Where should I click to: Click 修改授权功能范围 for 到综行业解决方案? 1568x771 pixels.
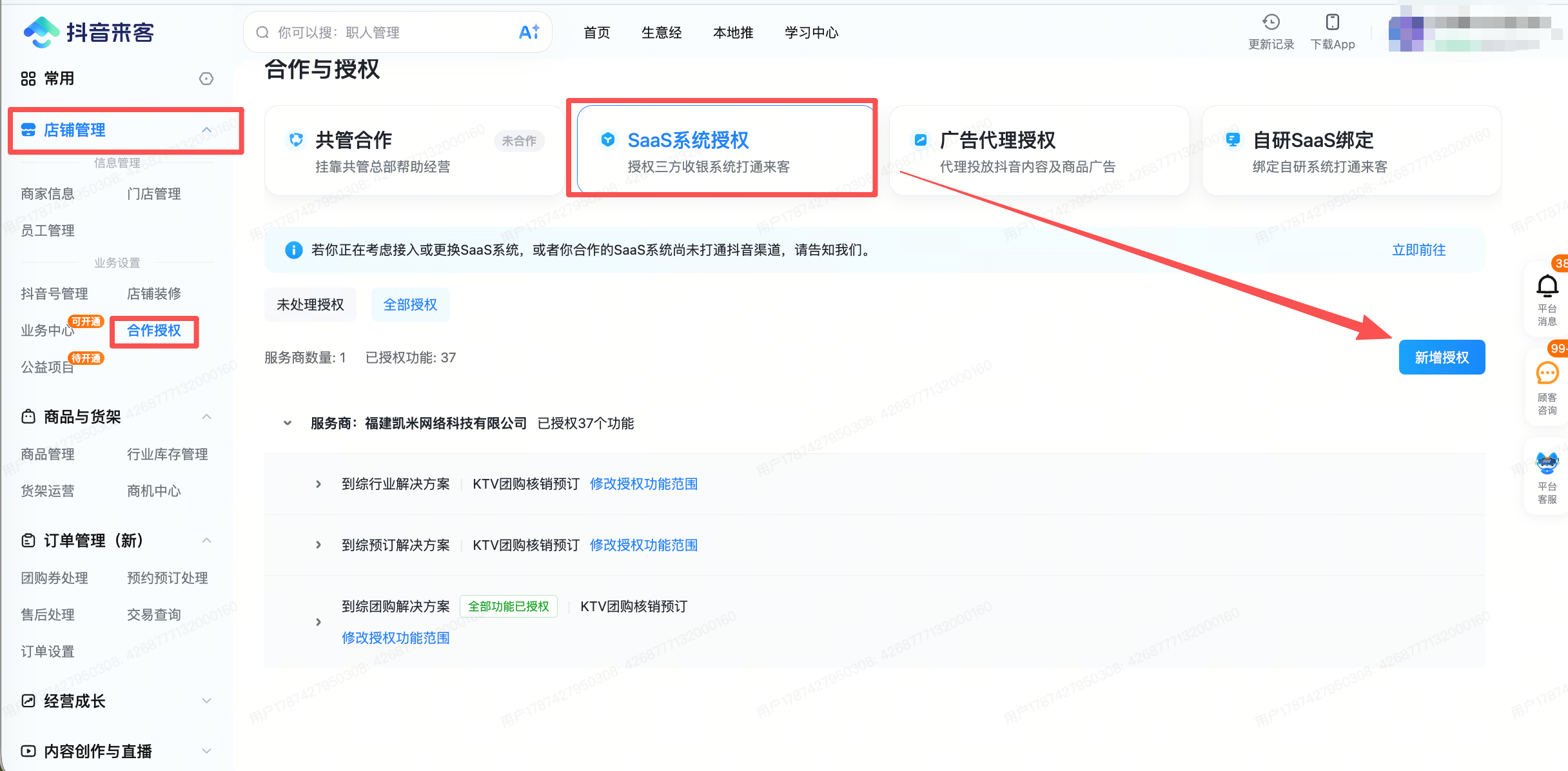pyautogui.click(x=643, y=484)
